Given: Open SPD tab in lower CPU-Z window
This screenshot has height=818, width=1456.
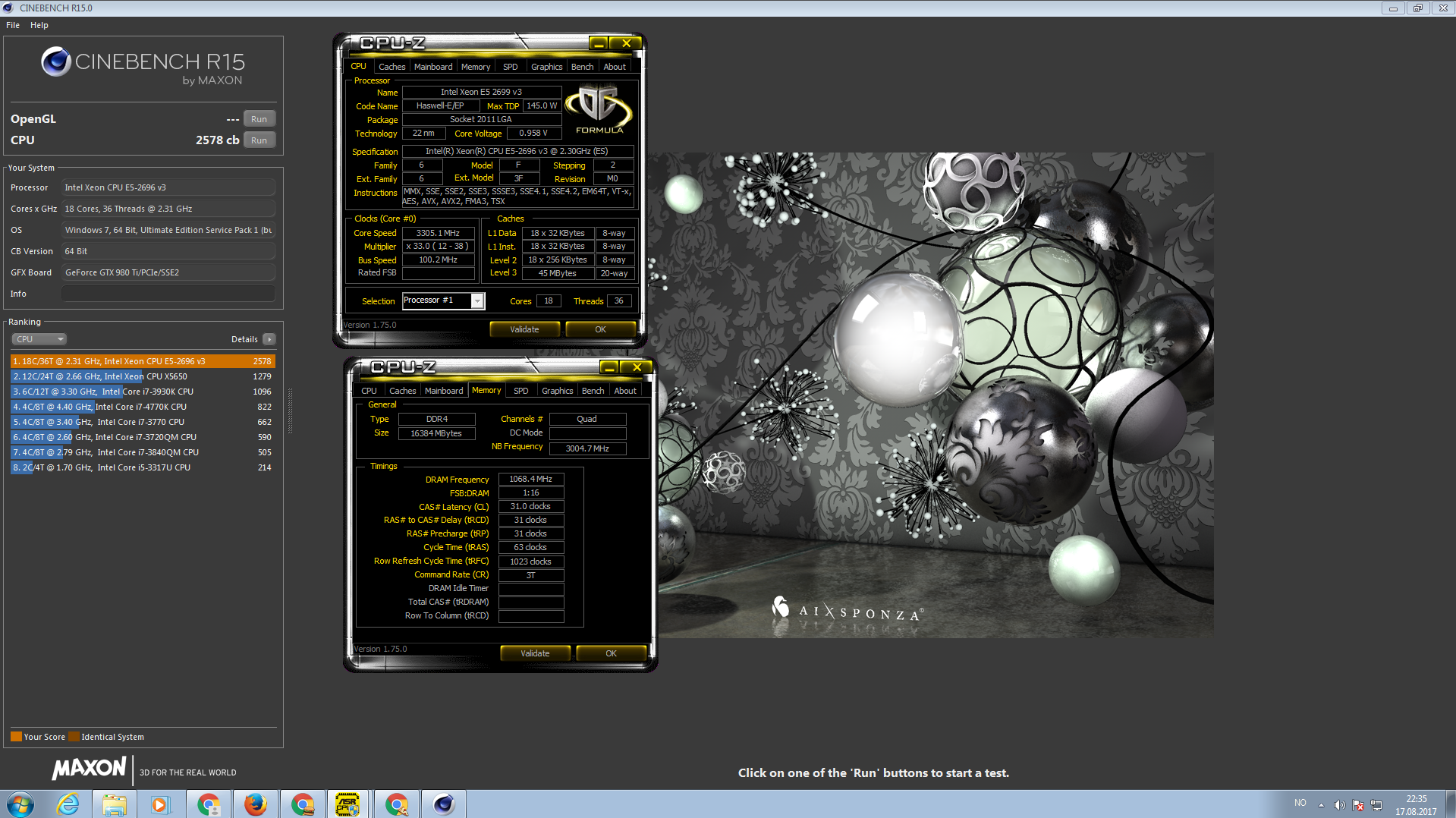Looking at the screenshot, I should click(521, 391).
